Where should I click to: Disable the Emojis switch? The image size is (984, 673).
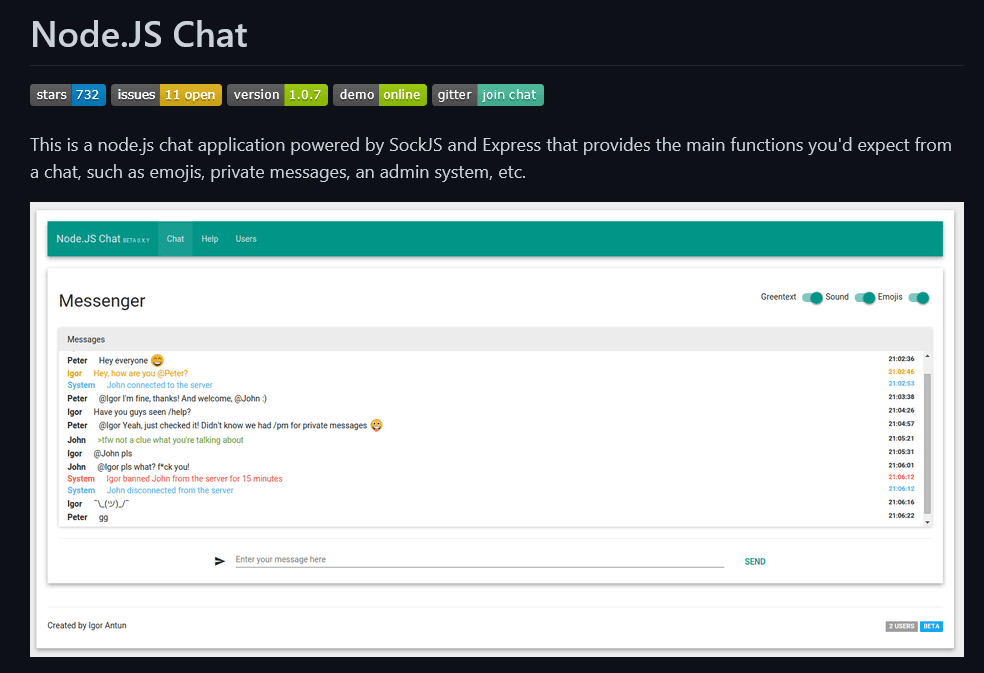click(919, 298)
